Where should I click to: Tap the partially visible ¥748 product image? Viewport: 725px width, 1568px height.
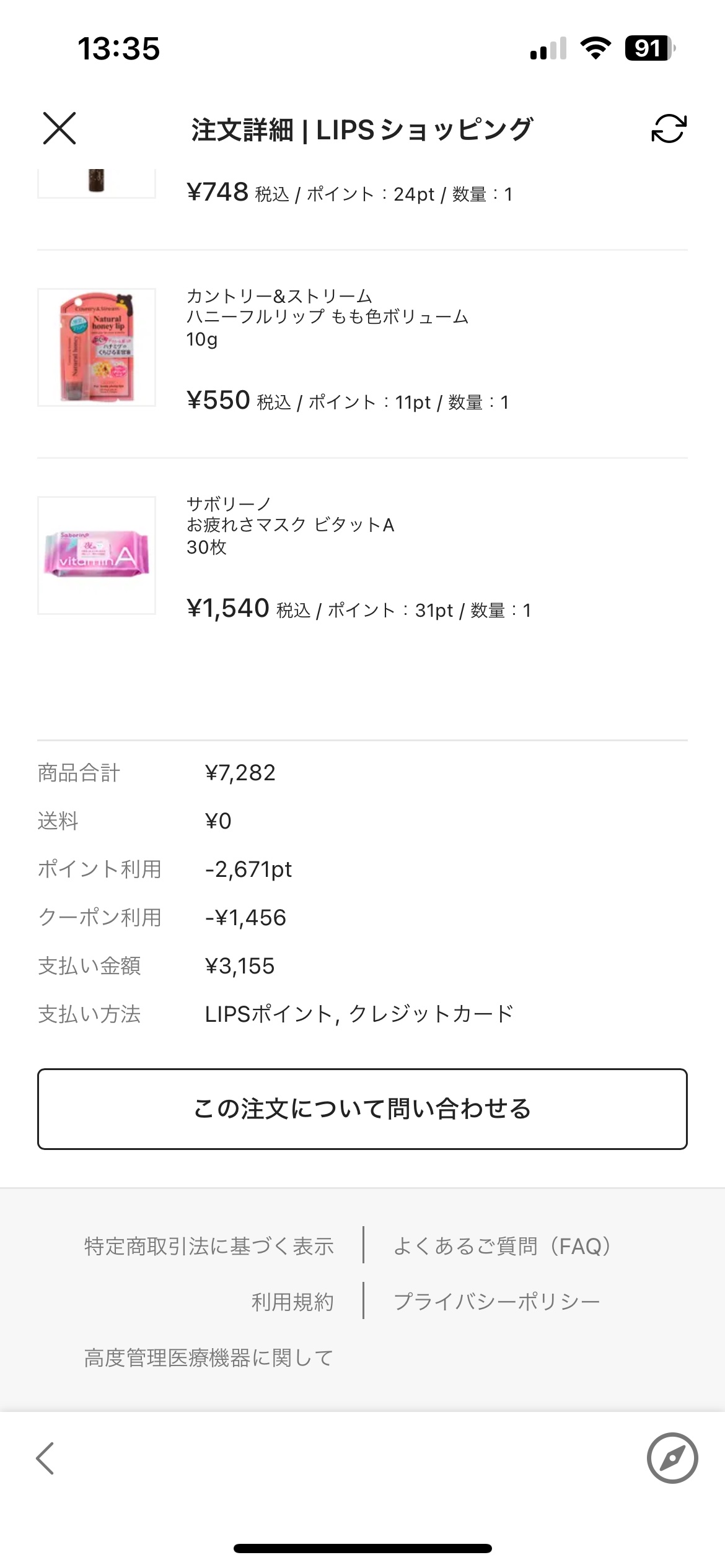97,183
